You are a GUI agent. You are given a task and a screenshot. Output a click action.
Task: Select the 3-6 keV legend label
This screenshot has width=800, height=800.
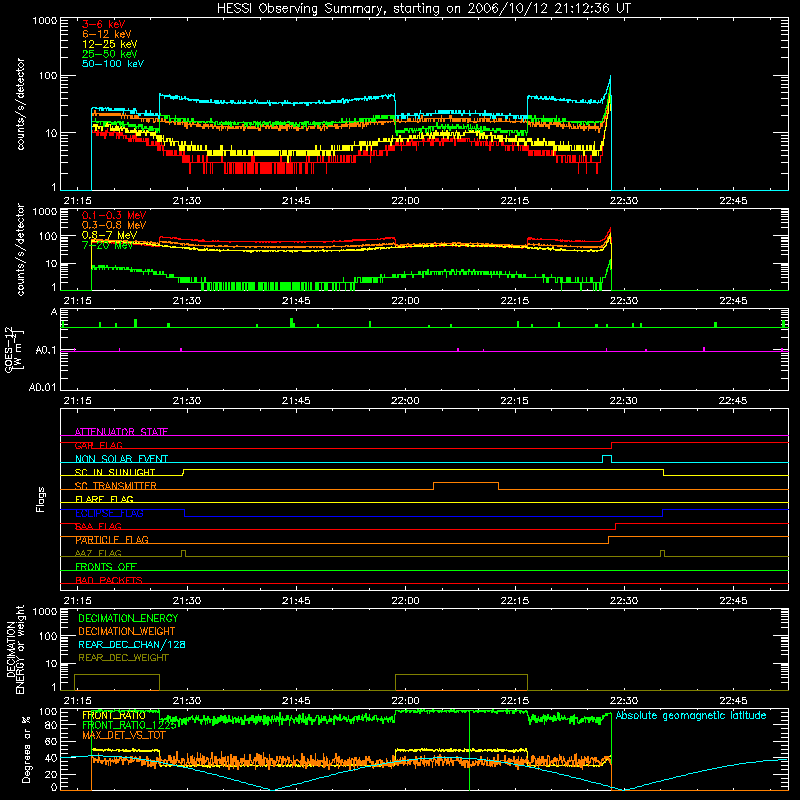pos(104,24)
